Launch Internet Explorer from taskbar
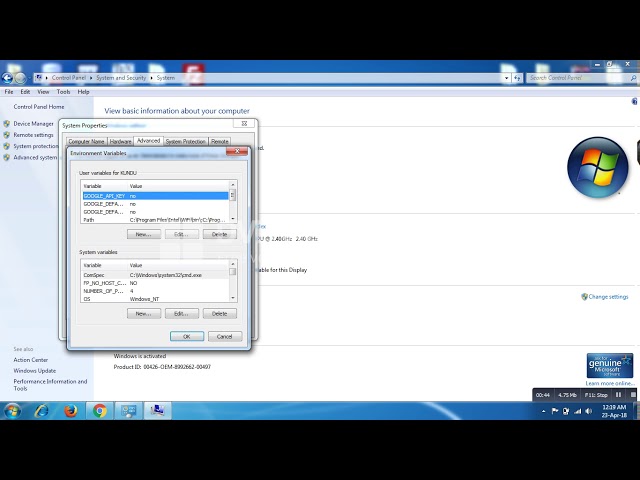 pos(41,411)
